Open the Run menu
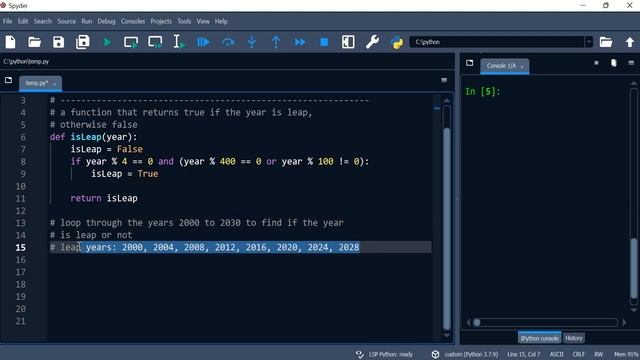Screen dimensions: 640x360 87,21
